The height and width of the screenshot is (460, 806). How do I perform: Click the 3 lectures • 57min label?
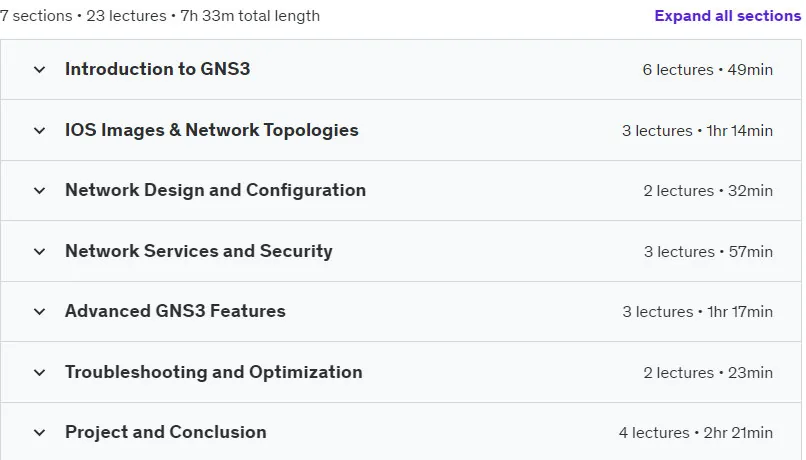point(708,252)
